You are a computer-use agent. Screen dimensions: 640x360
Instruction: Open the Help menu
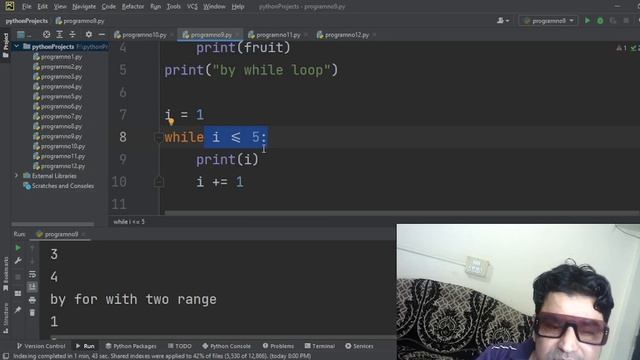click(238, 7)
